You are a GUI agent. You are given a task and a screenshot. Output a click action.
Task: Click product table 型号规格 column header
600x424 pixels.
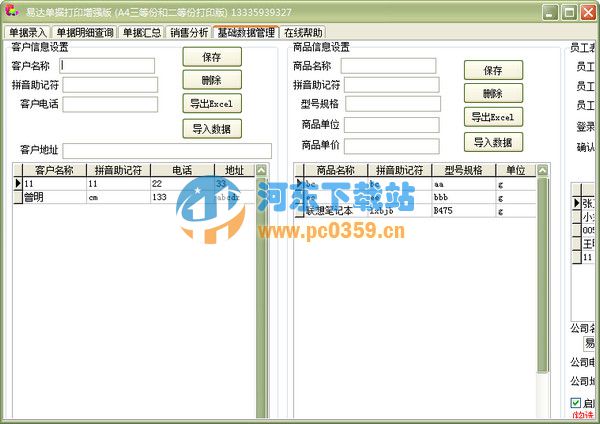464,170
